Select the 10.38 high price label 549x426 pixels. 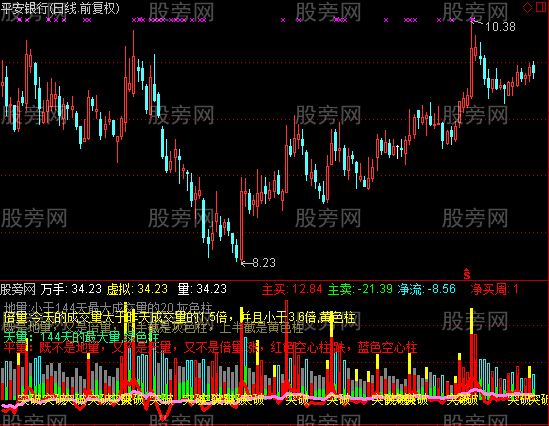click(500, 27)
